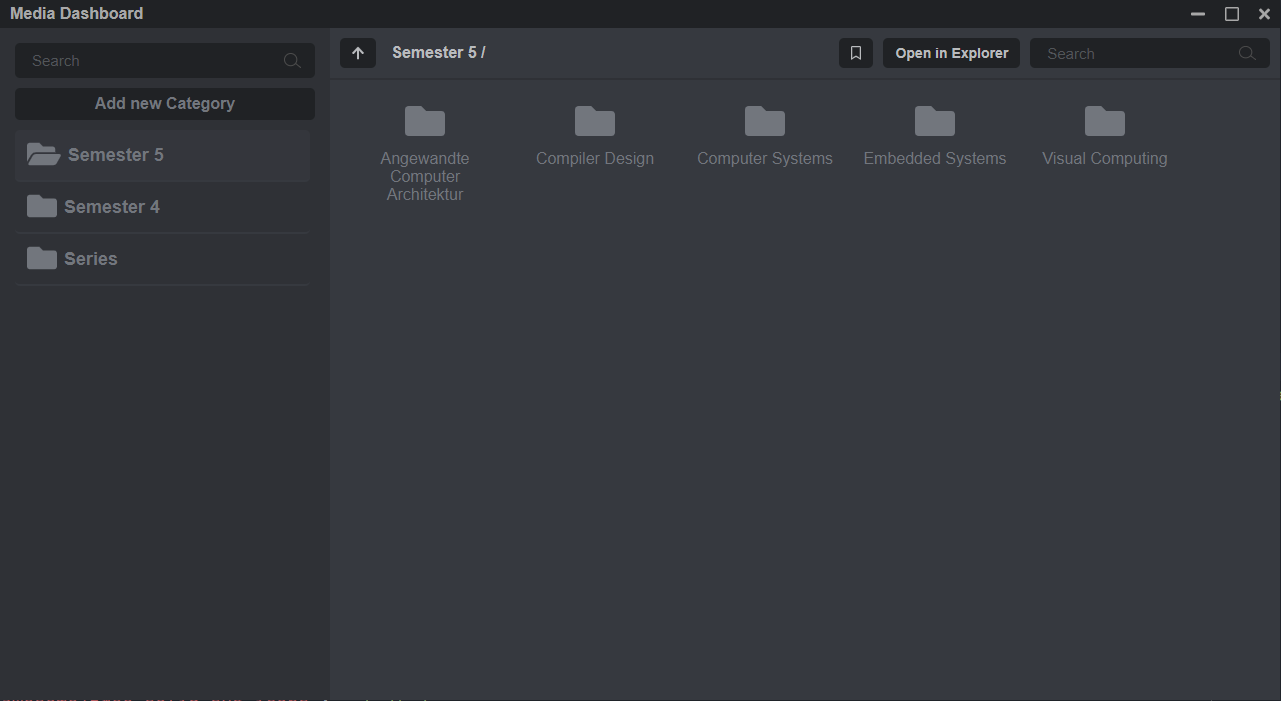Click the sidebar search magnifier icon
This screenshot has width=1281, height=701.
point(292,61)
